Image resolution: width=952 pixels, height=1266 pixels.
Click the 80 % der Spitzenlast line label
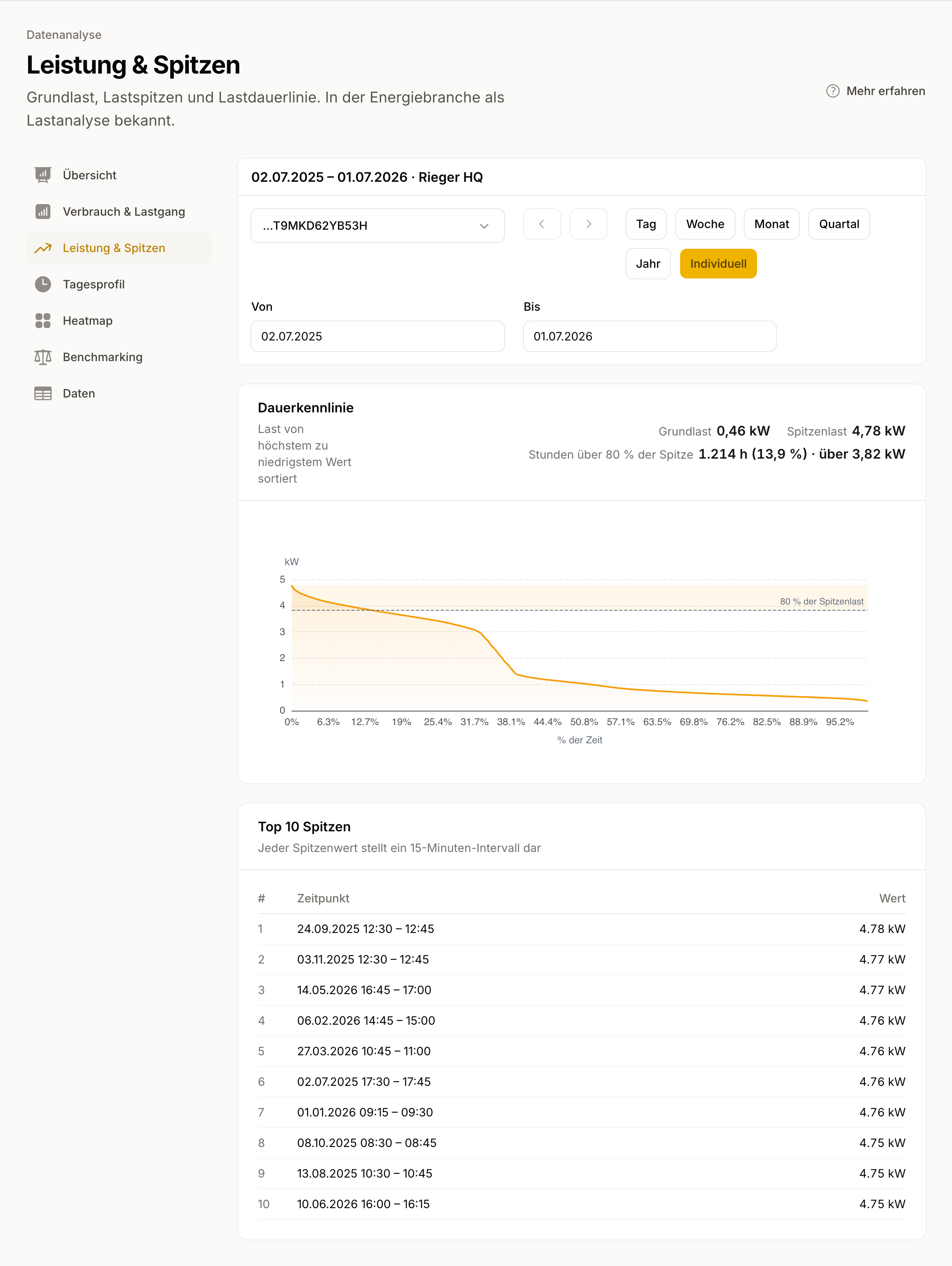tap(821, 602)
